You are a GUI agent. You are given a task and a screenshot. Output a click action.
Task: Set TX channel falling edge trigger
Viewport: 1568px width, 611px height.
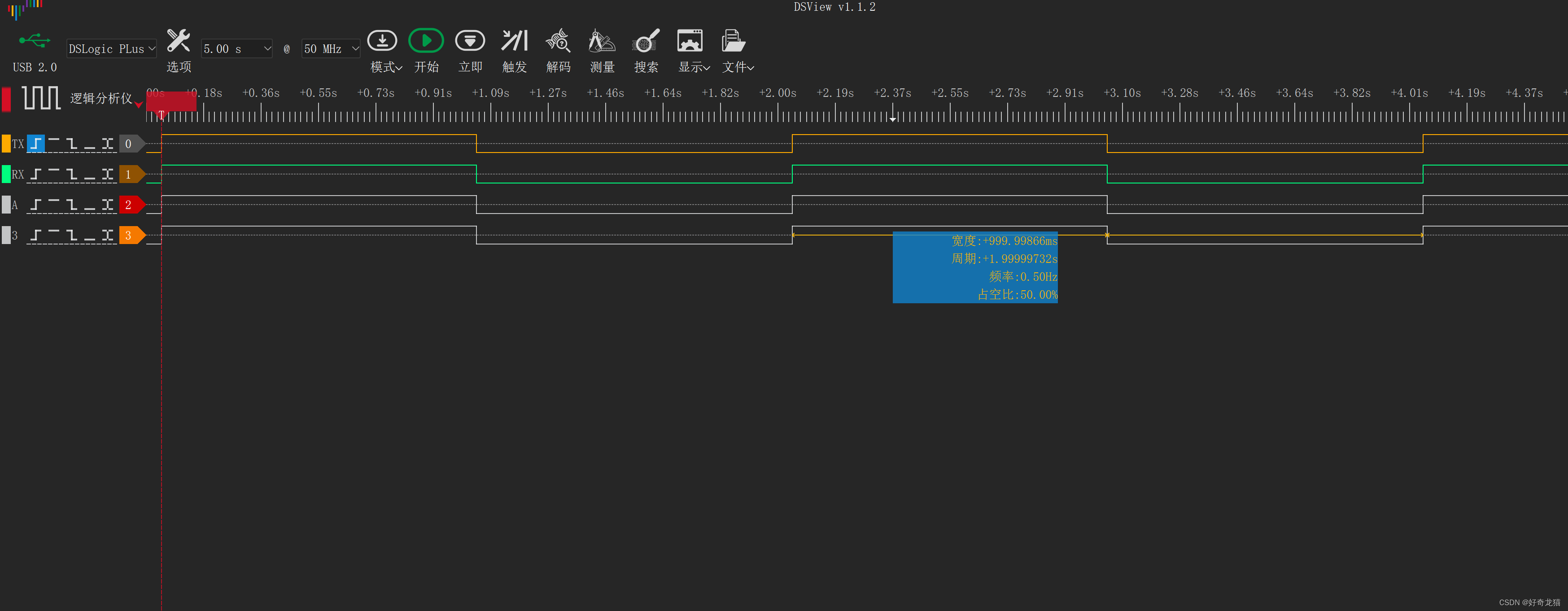pos(72,144)
